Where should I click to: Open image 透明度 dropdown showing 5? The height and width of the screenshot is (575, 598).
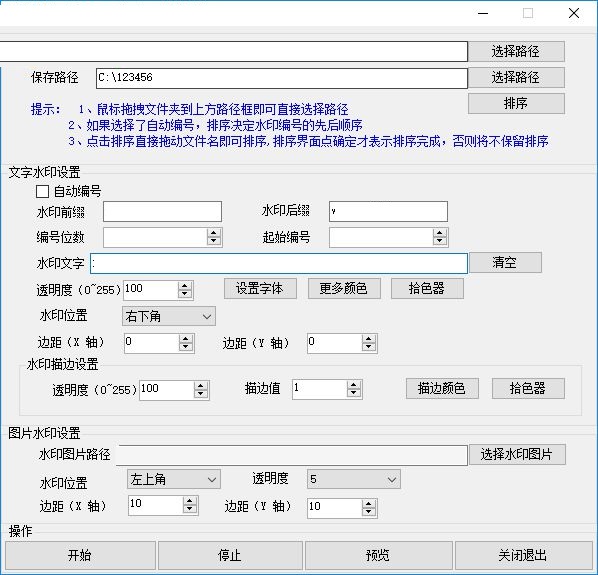[x=354, y=479]
